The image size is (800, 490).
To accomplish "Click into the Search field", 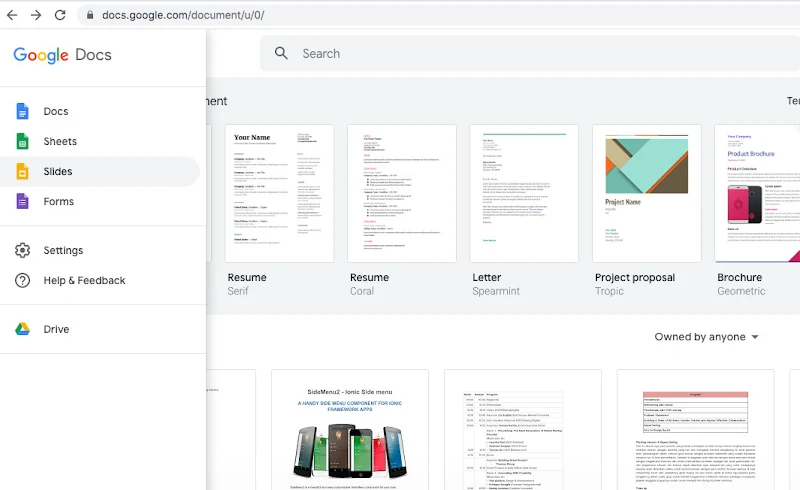I will click(x=530, y=53).
